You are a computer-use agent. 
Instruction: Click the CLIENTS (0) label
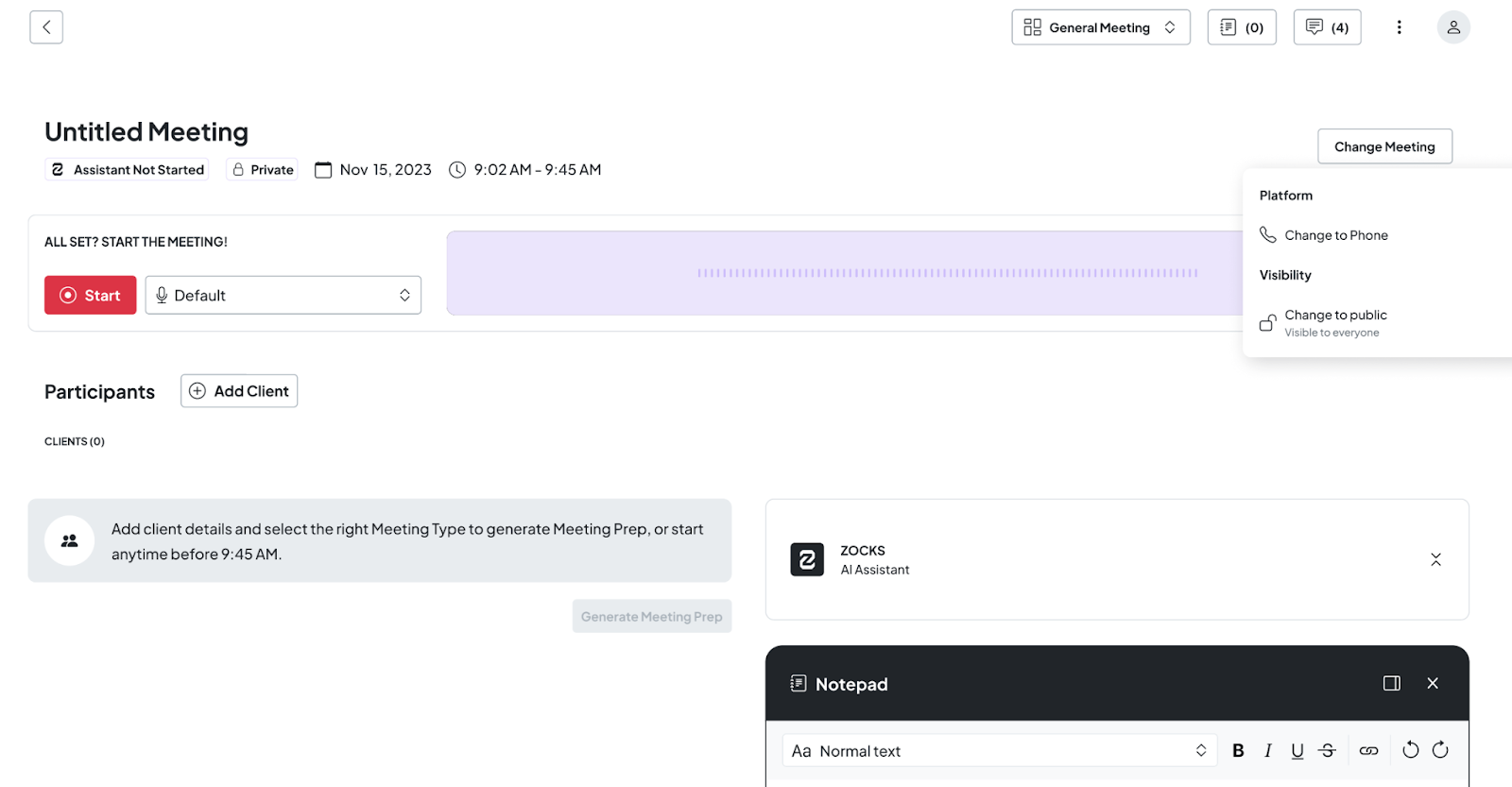[x=75, y=441]
